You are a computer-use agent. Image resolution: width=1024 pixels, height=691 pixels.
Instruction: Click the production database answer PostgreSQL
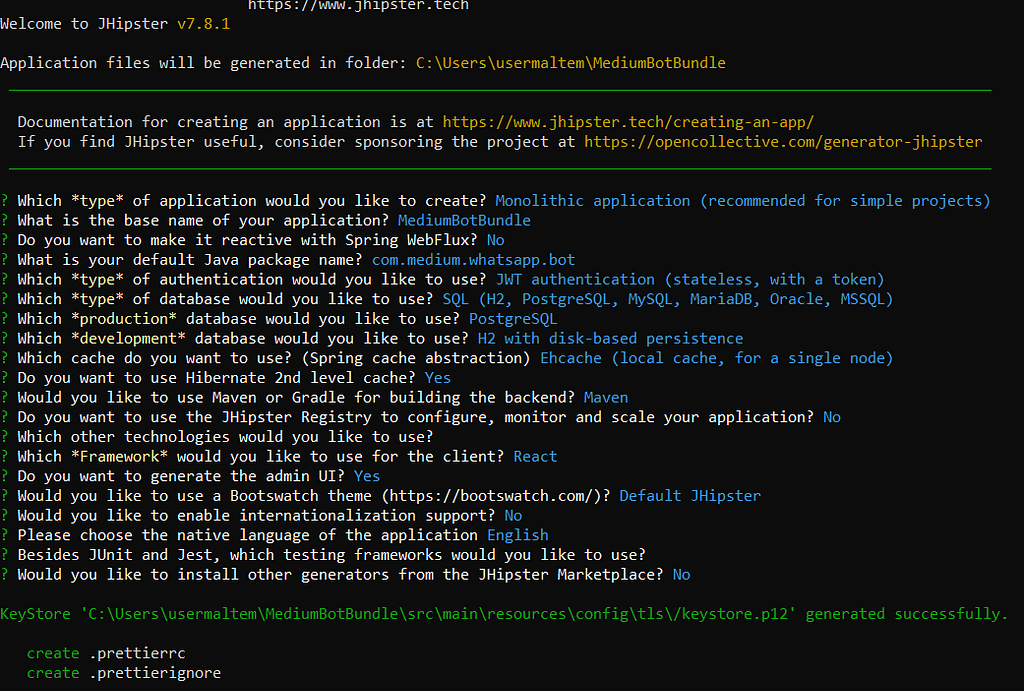[x=513, y=319]
